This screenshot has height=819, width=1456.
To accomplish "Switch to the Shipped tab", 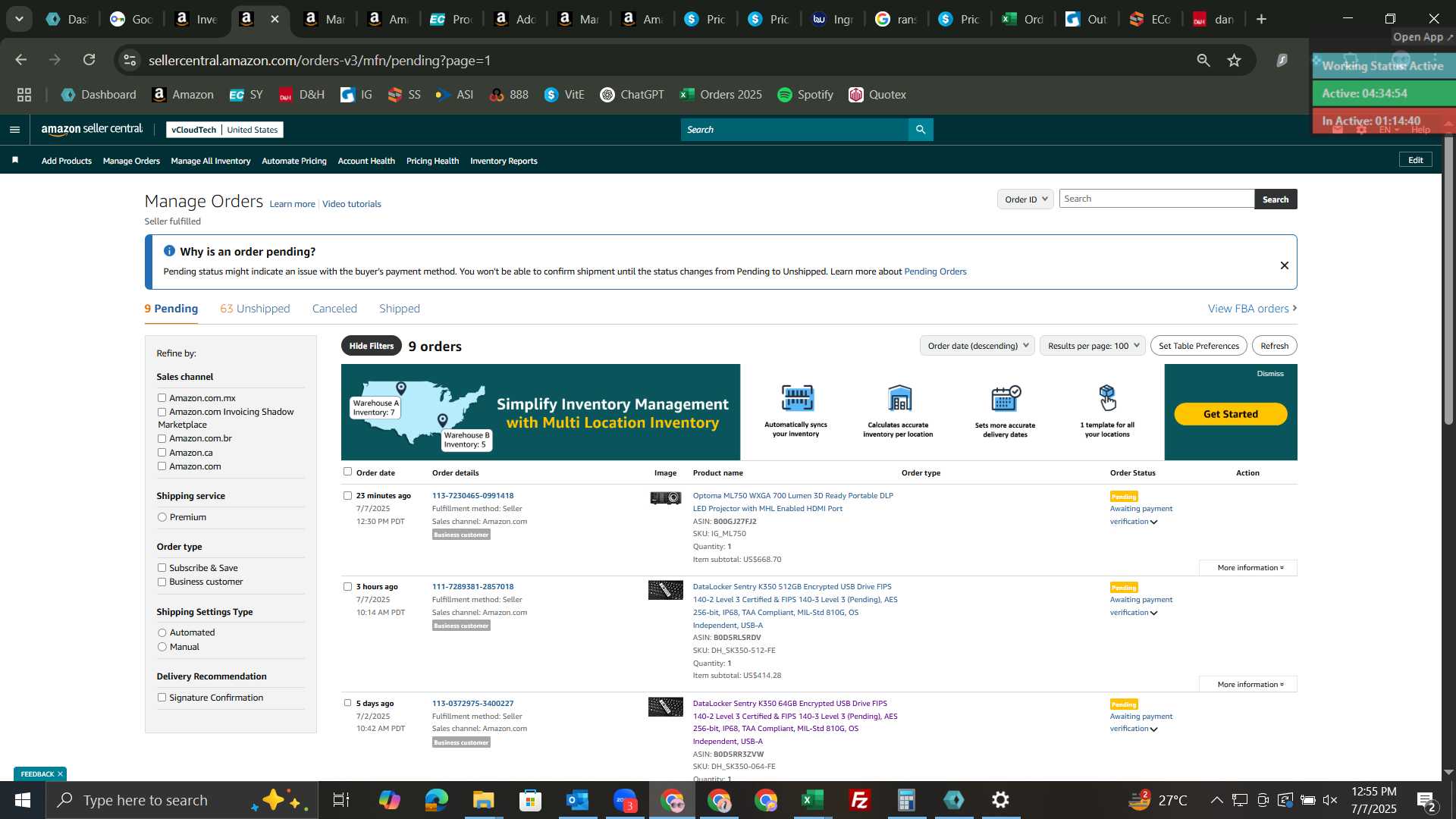I will point(400,309).
